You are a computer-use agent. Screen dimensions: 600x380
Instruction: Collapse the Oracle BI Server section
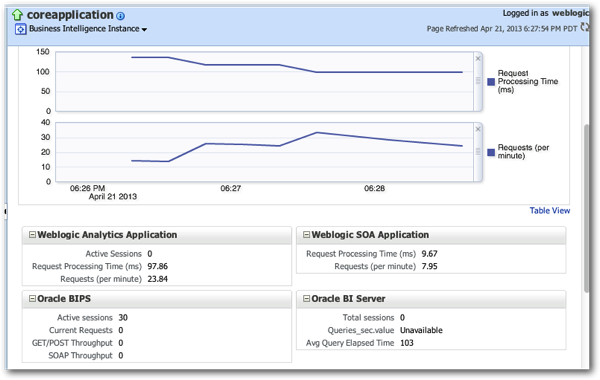(x=307, y=298)
